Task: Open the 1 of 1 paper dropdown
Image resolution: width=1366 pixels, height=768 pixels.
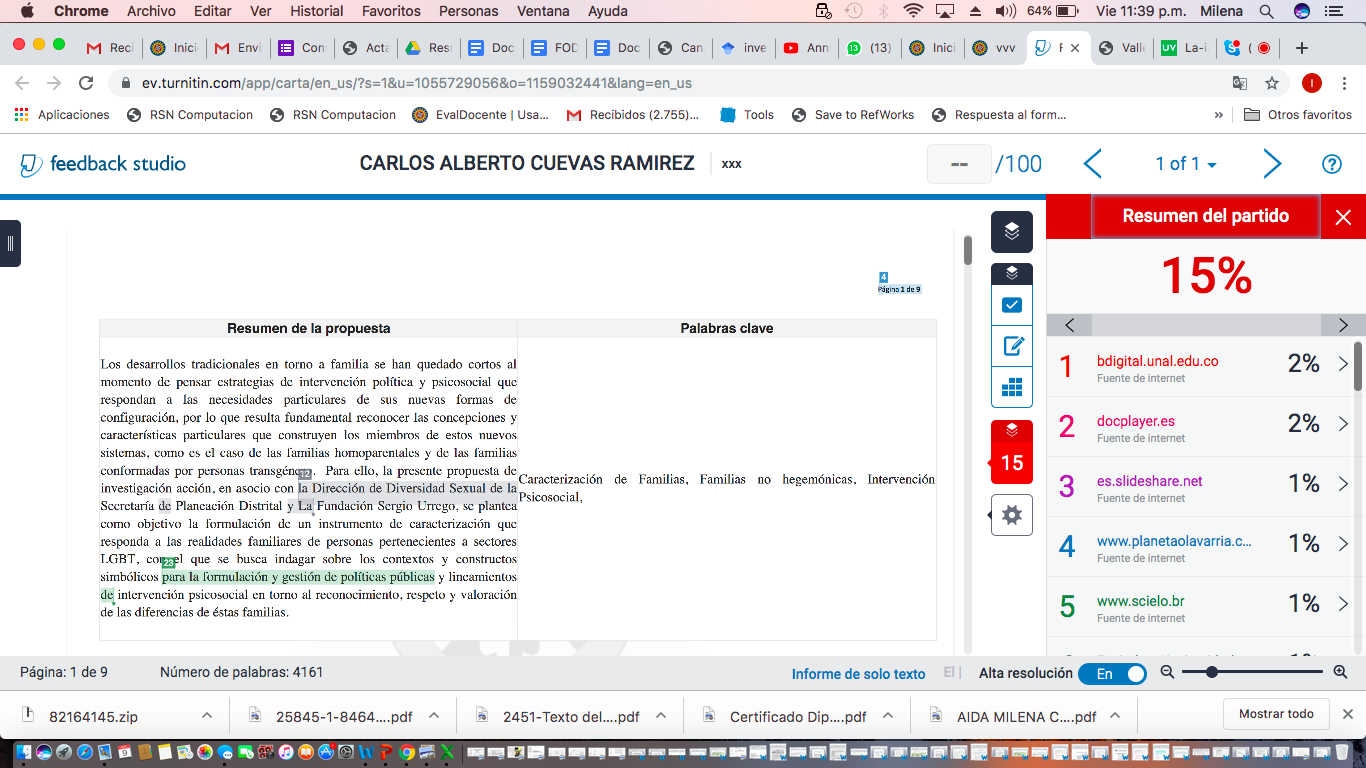Action: (x=1186, y=164)
